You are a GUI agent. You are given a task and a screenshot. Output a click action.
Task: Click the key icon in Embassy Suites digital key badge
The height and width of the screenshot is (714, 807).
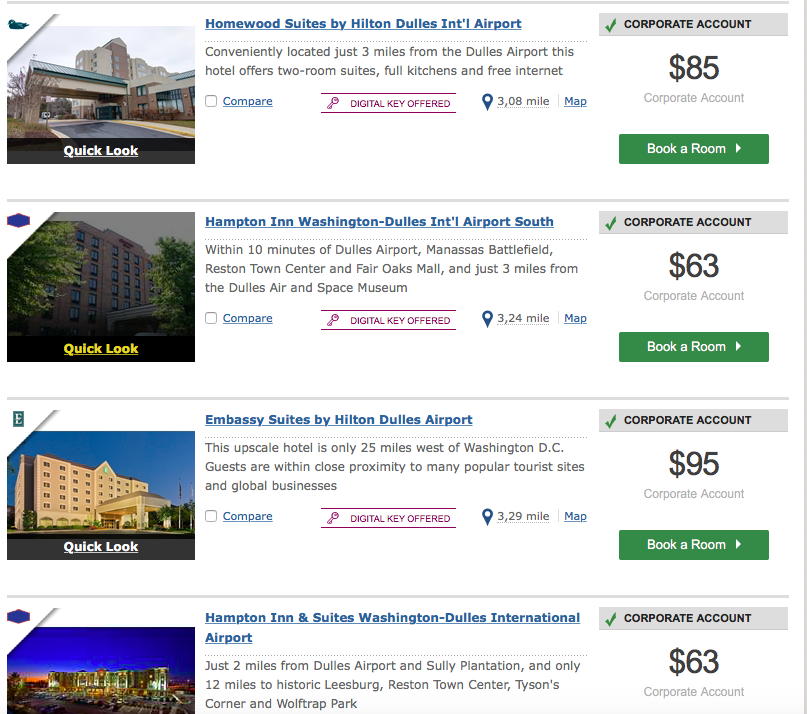pos(334,518)
